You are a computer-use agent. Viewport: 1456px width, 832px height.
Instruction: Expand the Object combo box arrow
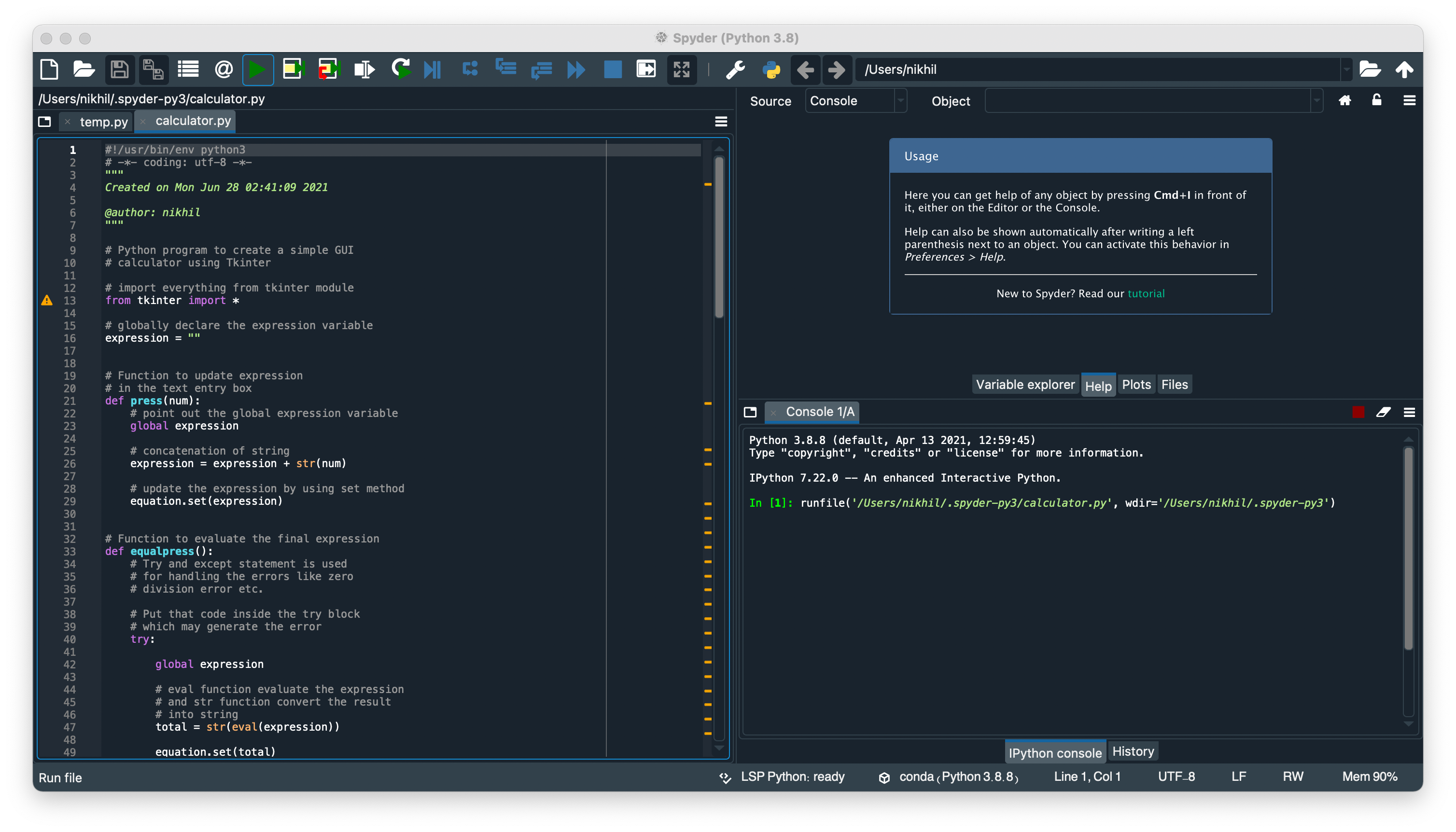(x=1316, y=101)
